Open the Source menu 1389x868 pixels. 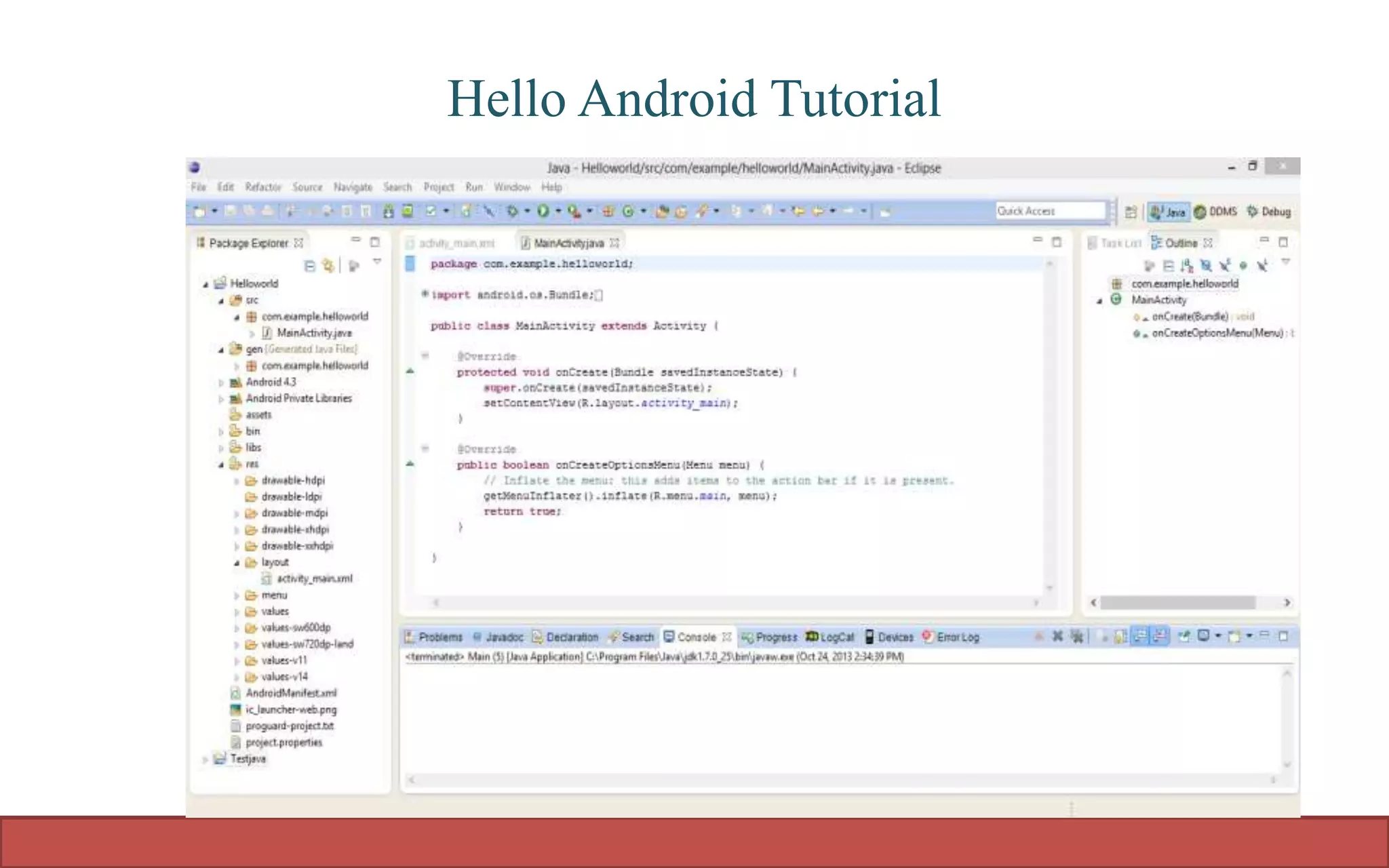click(x=307, y=187)
